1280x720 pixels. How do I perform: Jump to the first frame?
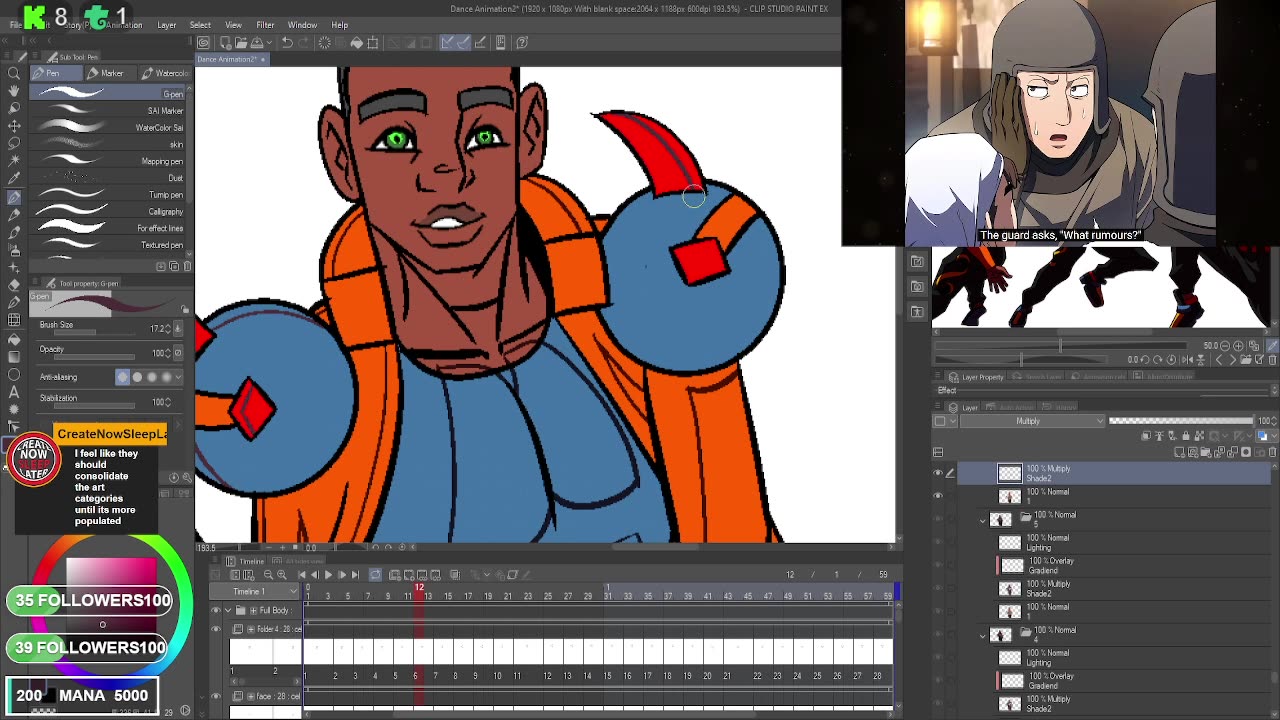tap(302, 575)
